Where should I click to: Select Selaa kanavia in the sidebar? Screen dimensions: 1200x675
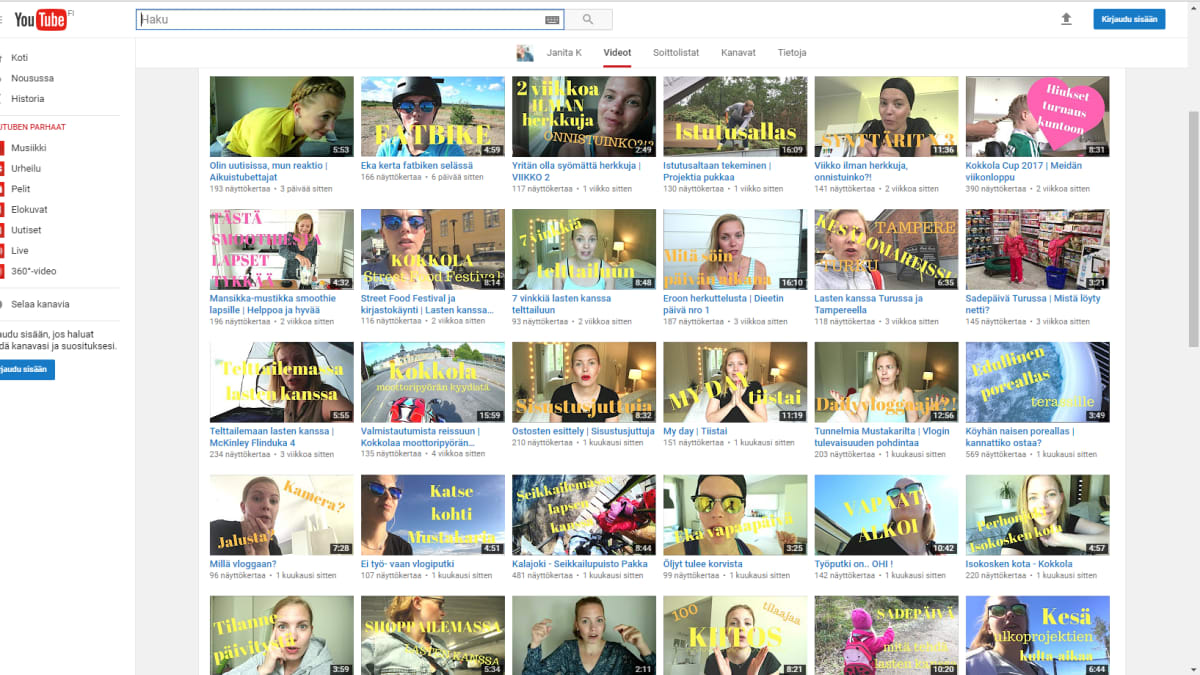tap(40, 304)
